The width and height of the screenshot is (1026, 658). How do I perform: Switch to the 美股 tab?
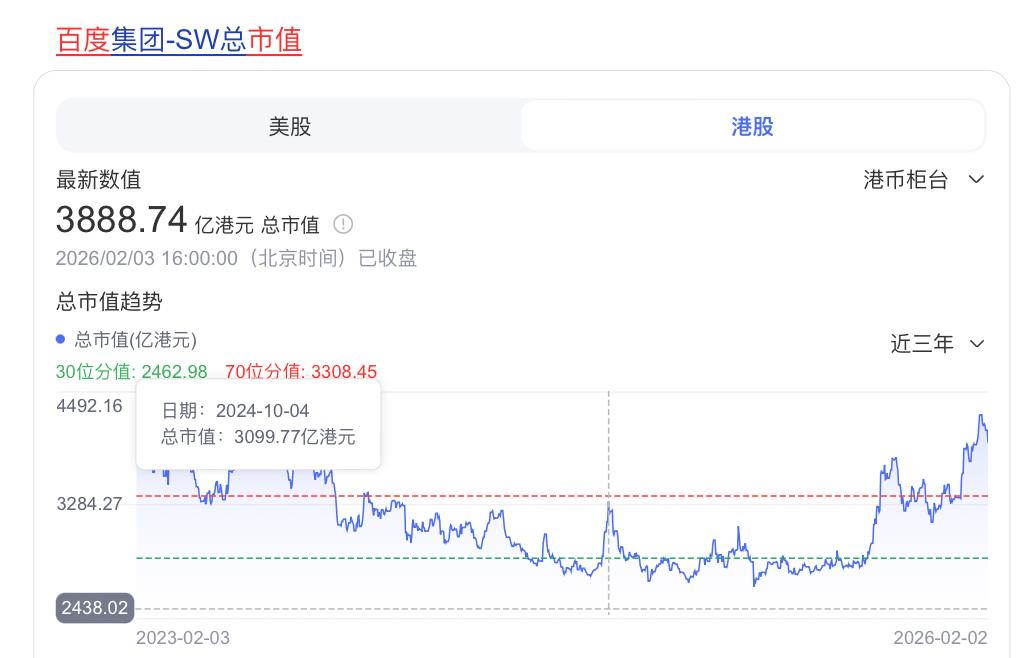[289, 126]
